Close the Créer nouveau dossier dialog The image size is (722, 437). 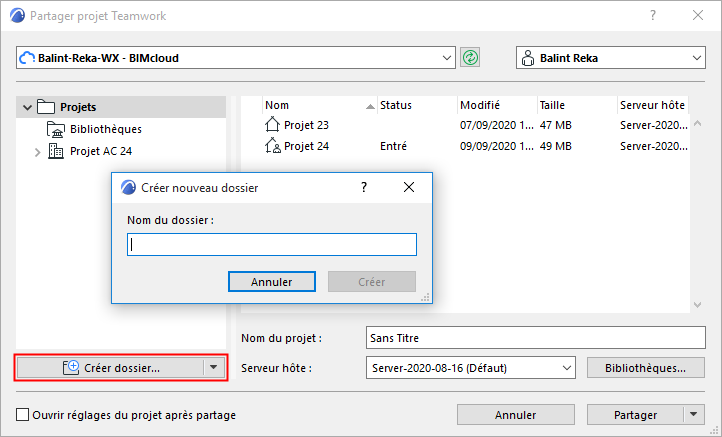click(x=409, y=187)
